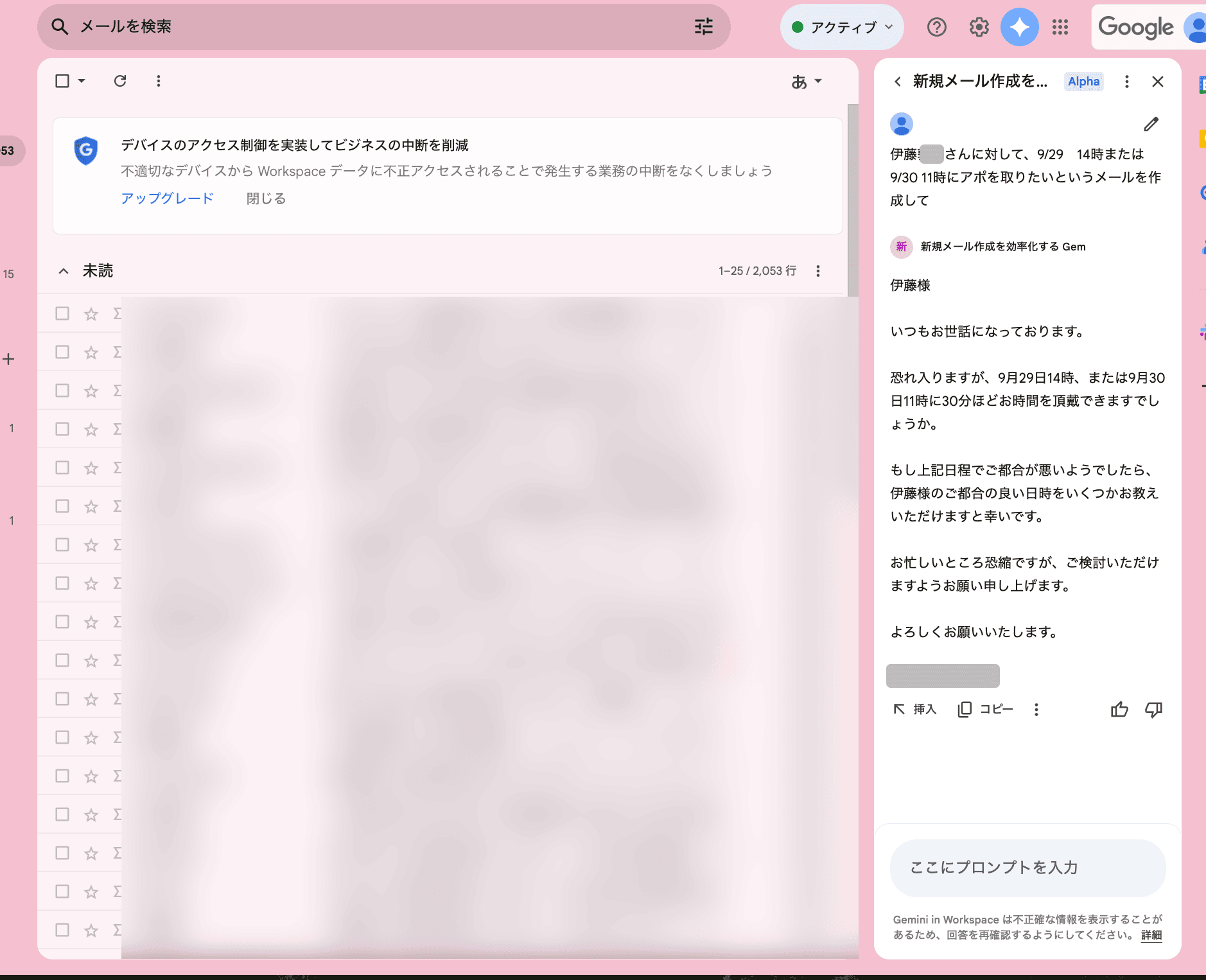The image size is (1206, 980).
Task: Tick the first email row checkbox
Action: pyautogui.click(x=62, y=313)
